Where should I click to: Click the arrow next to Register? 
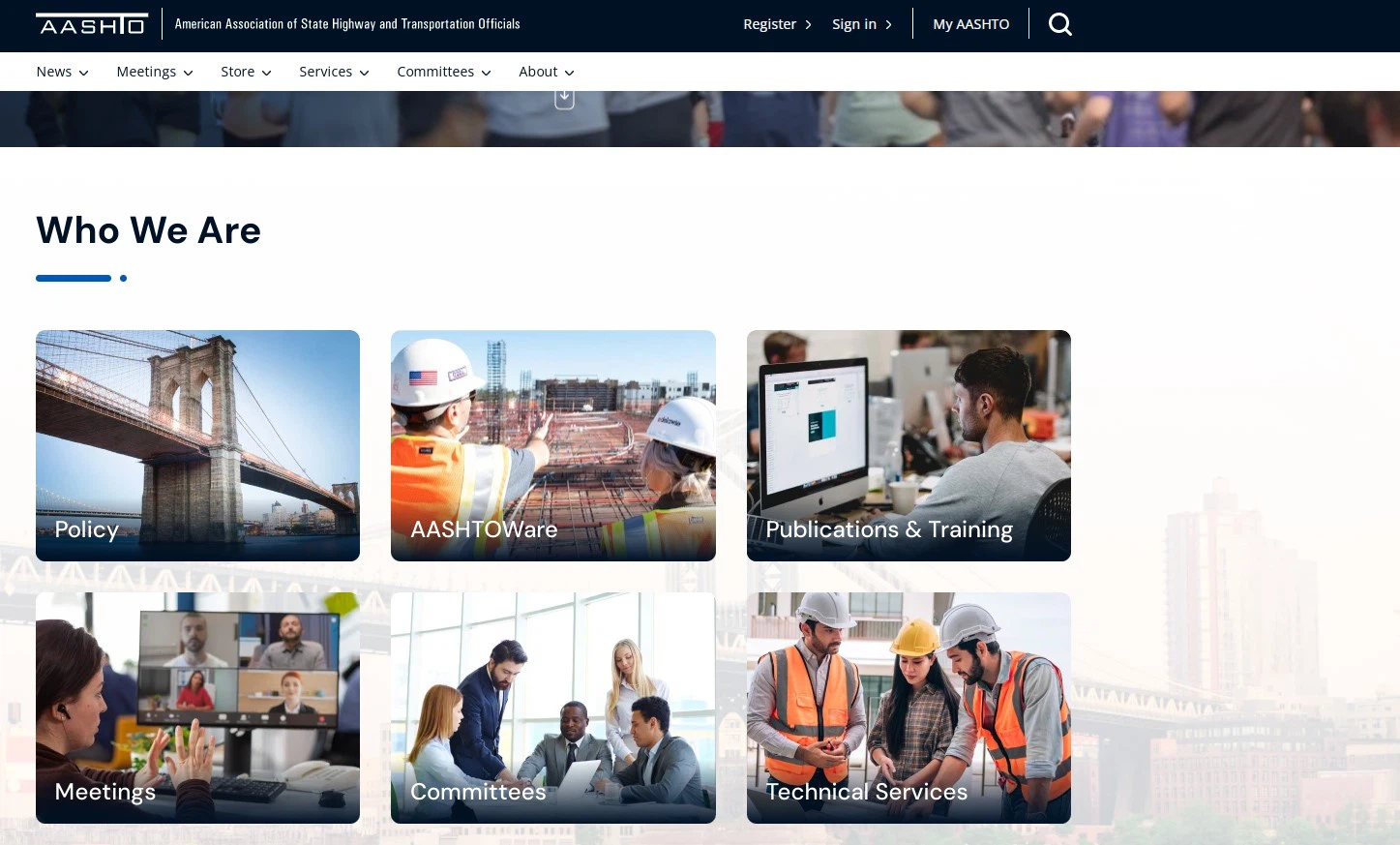[x=809, y=24]
